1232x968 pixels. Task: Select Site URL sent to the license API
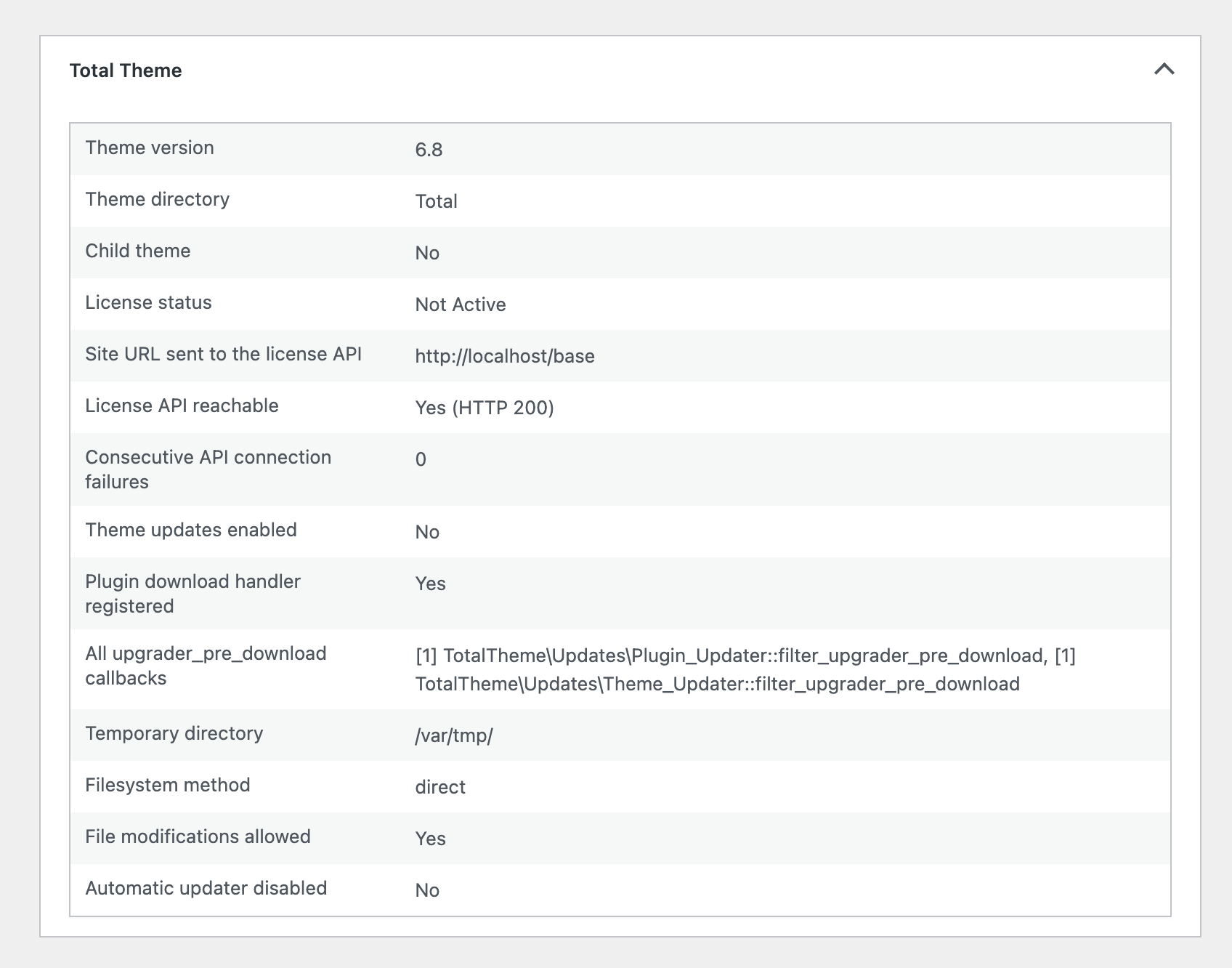click(x=224, y=354)
